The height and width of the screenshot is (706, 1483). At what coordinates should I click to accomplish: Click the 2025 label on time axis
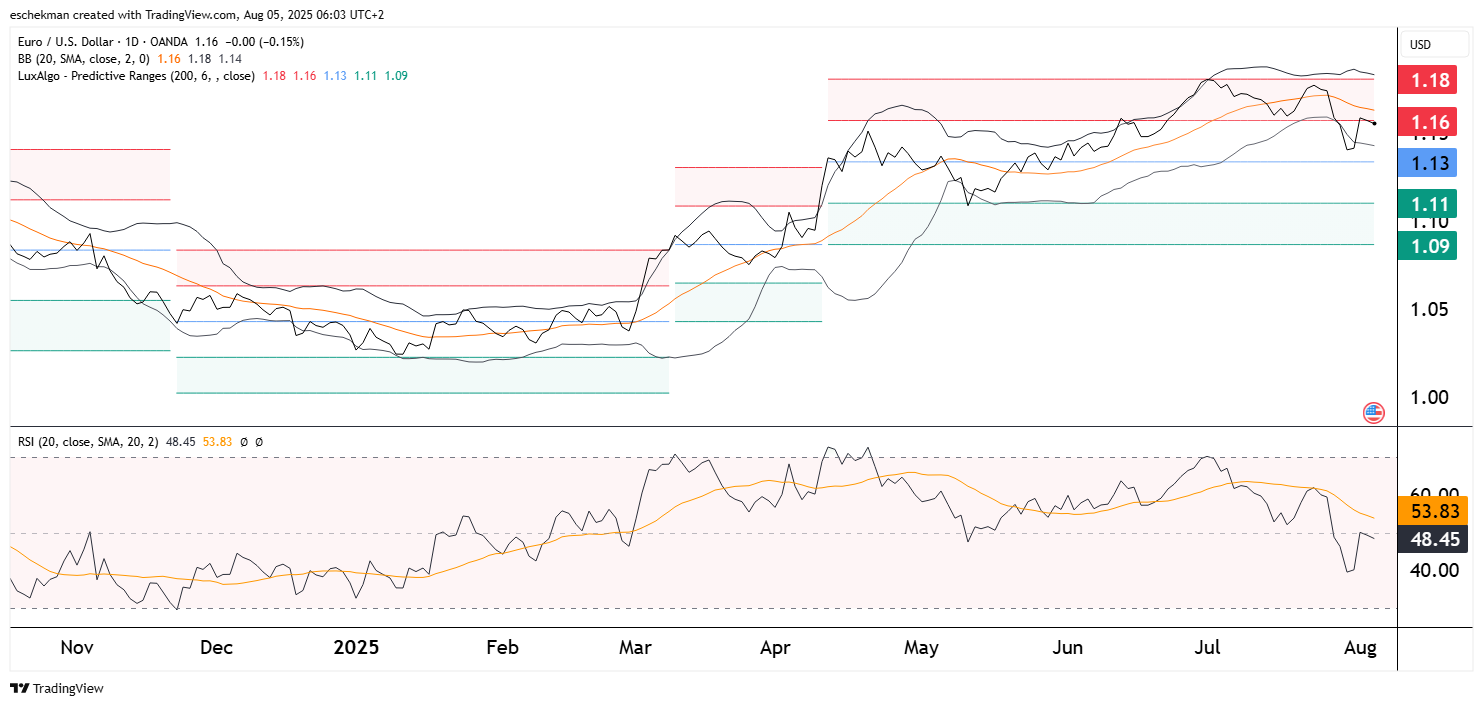click(x=356, y=648)
